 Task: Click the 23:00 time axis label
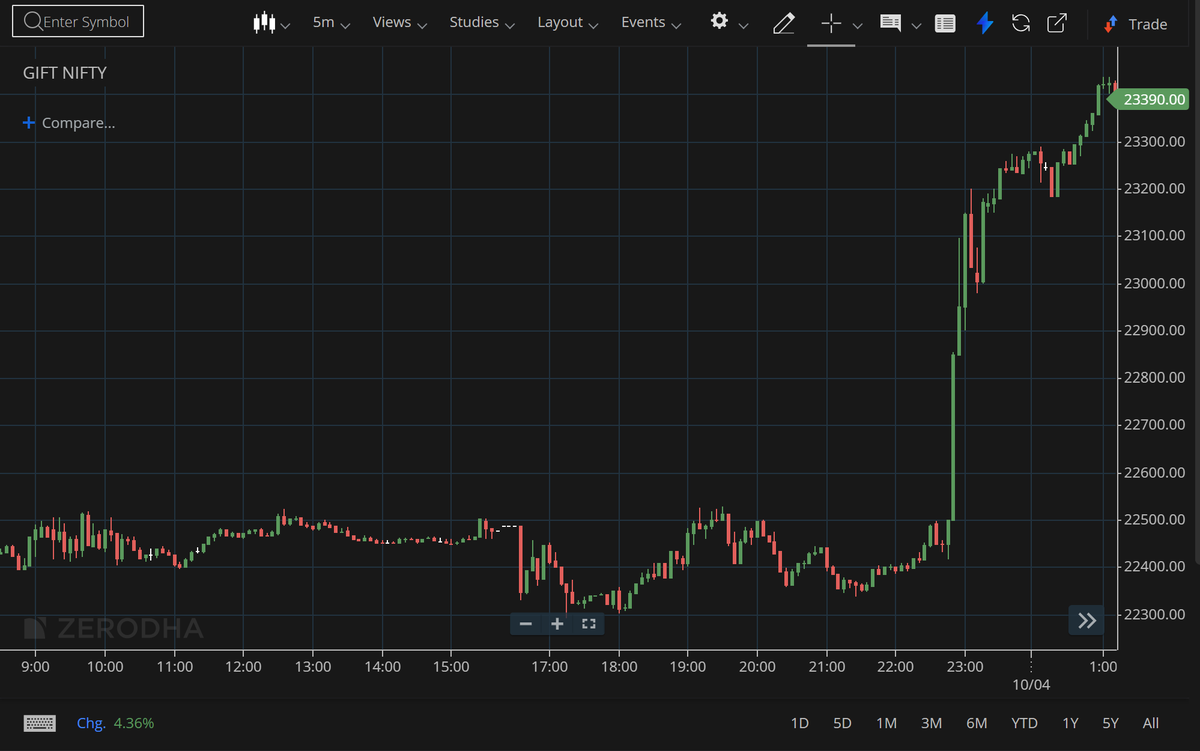pyautogui.click(x=964, y=667)
